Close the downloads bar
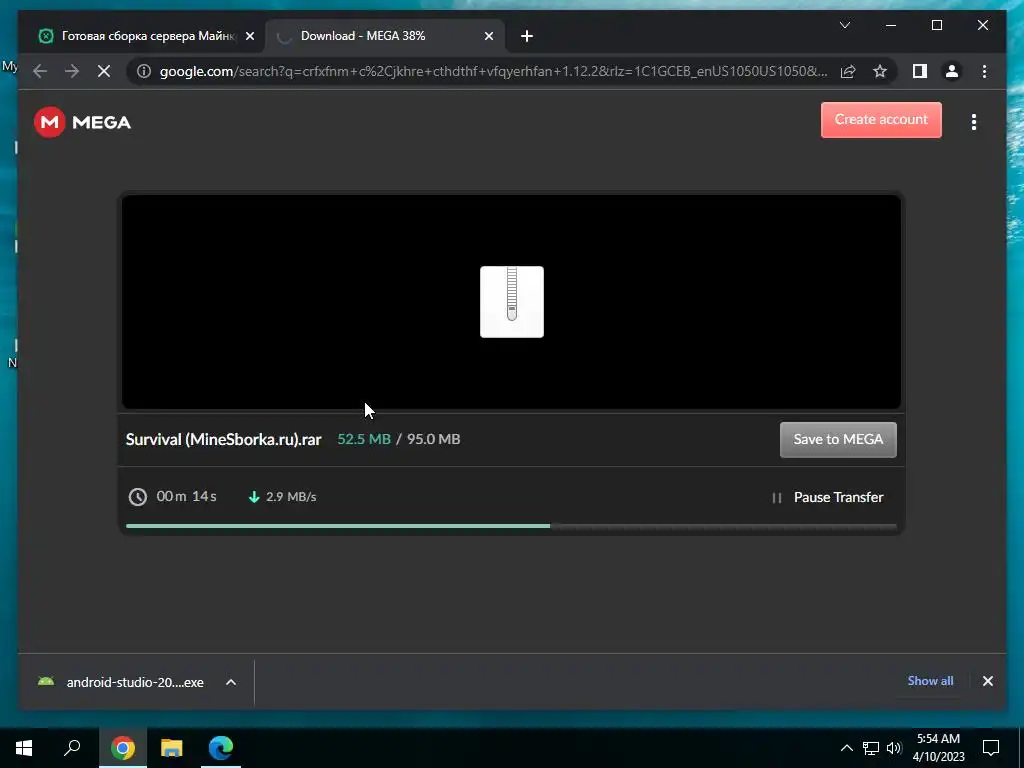This screenshot has height=768, width=1024. pos(988,681)
